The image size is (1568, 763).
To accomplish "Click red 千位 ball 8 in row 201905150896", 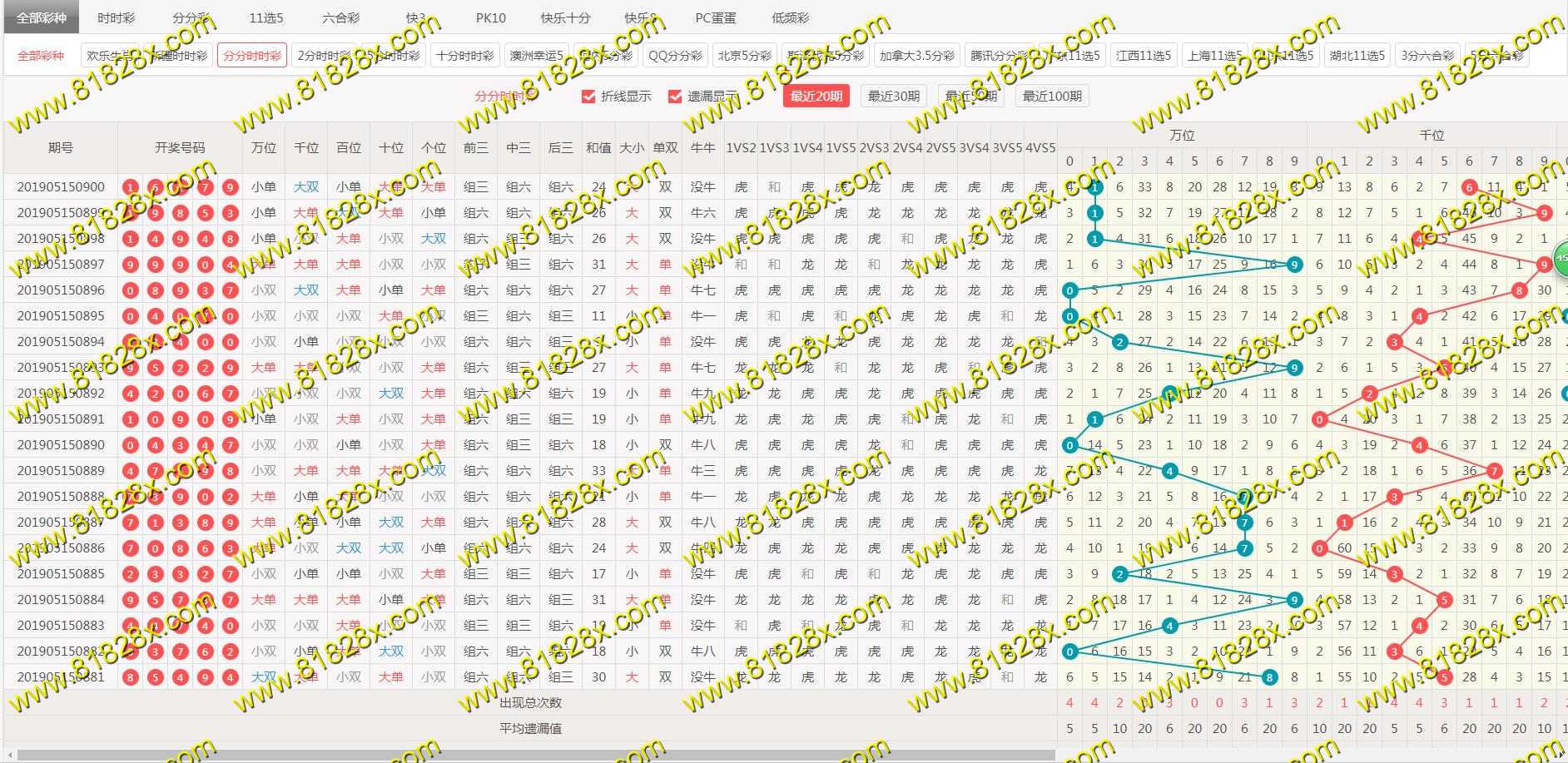I will point(1519,290).
